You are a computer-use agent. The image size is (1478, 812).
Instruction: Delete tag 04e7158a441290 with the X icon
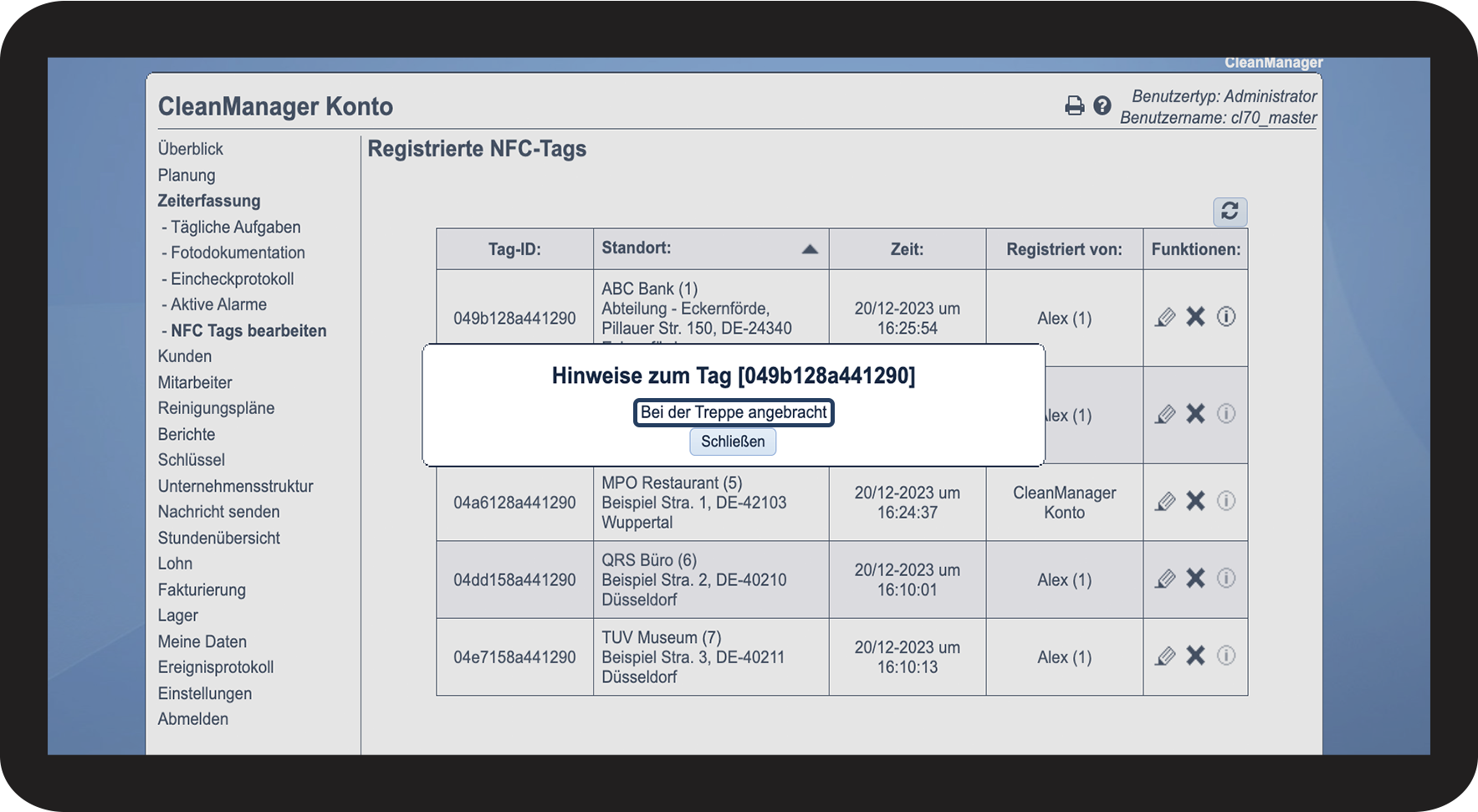click(x=1195, y=656)
